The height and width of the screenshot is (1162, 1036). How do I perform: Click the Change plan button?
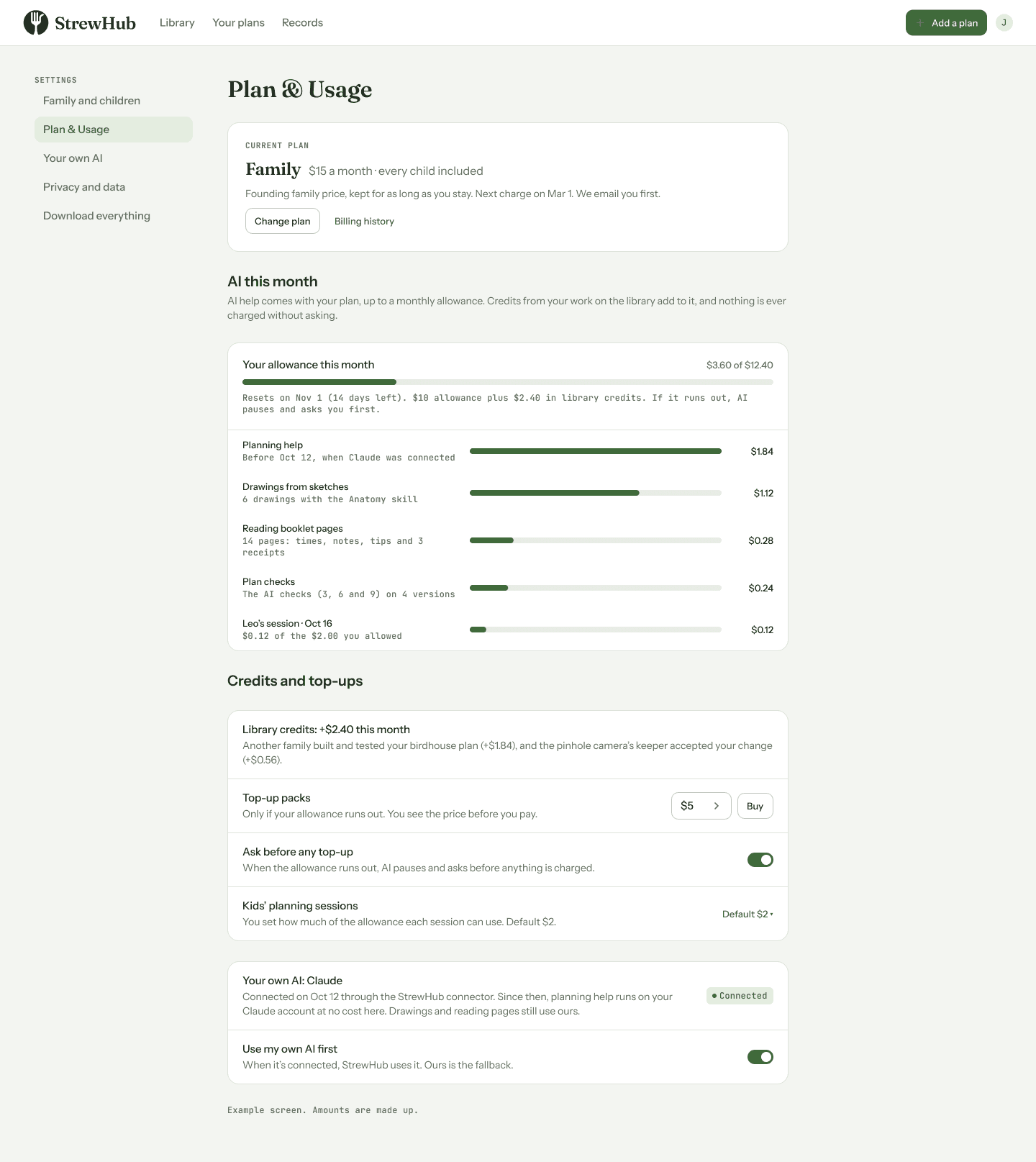click(x=283, y=221)
